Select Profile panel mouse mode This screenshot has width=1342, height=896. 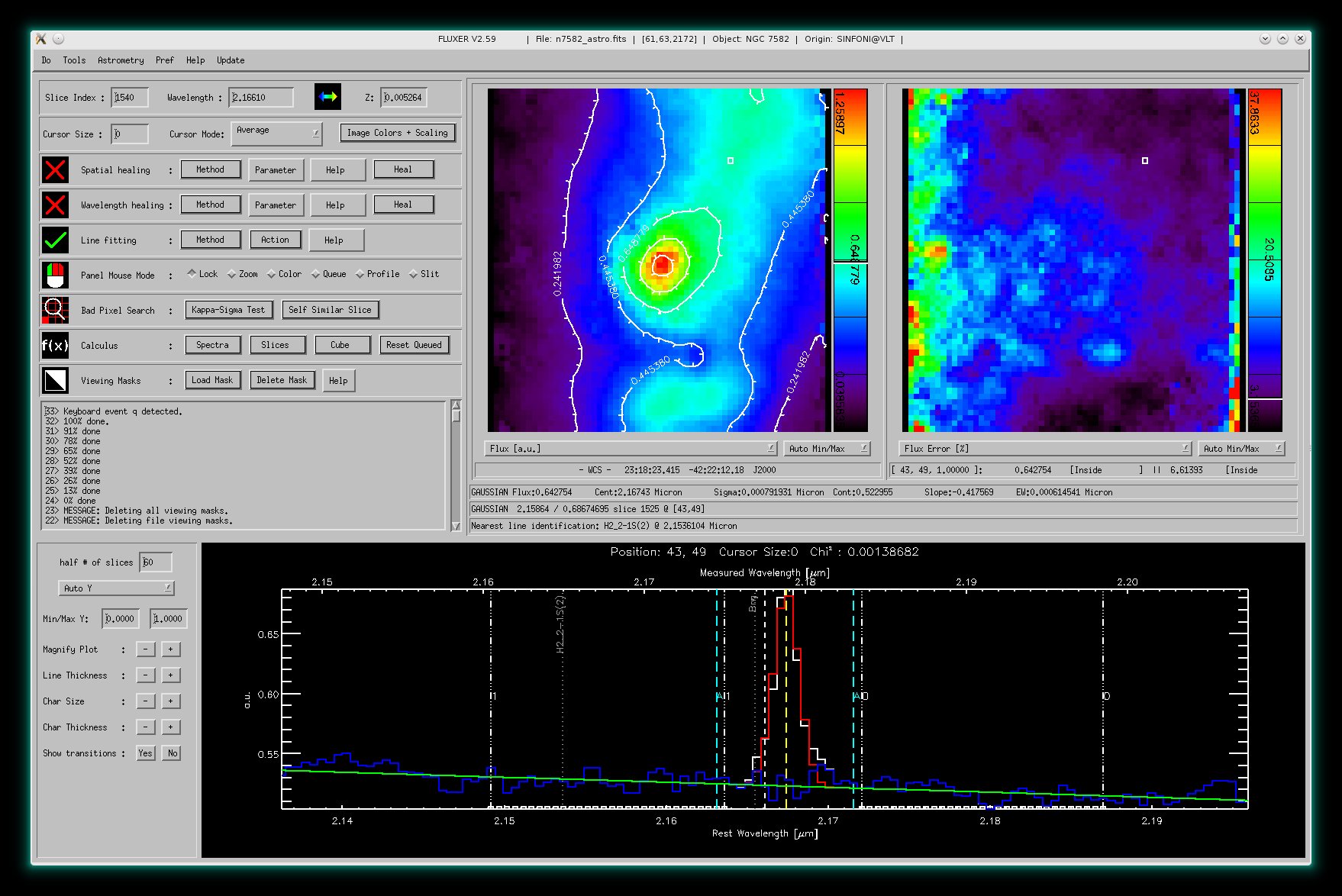point(377,274)
